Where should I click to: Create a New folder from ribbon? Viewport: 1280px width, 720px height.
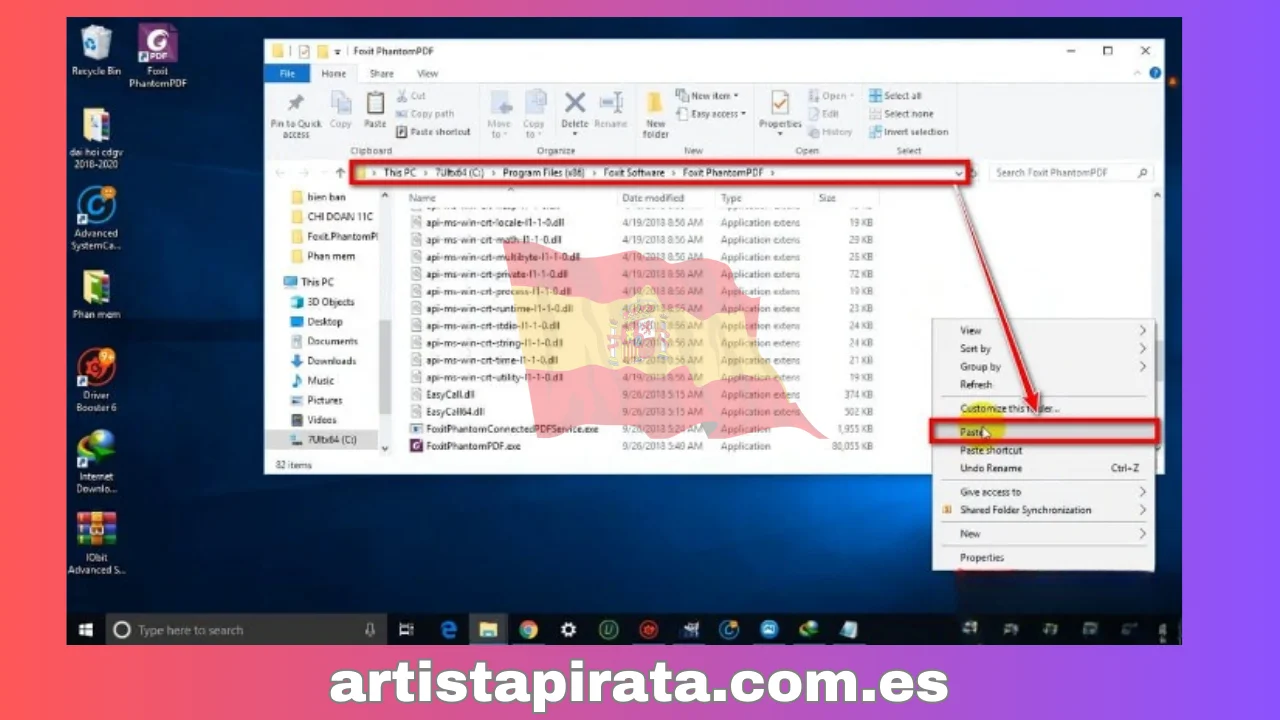tap(655, 115)
